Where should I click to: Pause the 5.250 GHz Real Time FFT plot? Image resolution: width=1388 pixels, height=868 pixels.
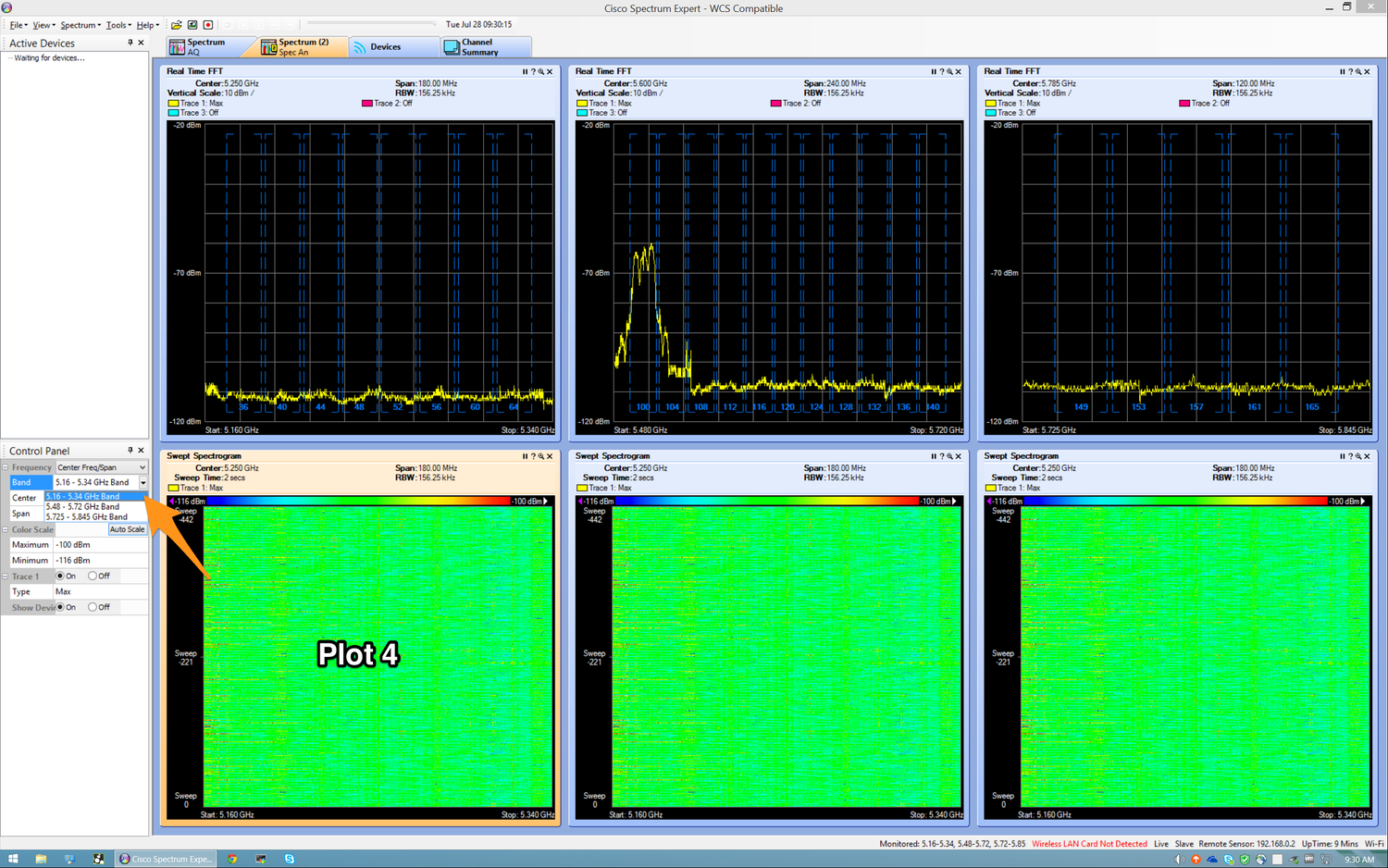(x=525, y=71)
